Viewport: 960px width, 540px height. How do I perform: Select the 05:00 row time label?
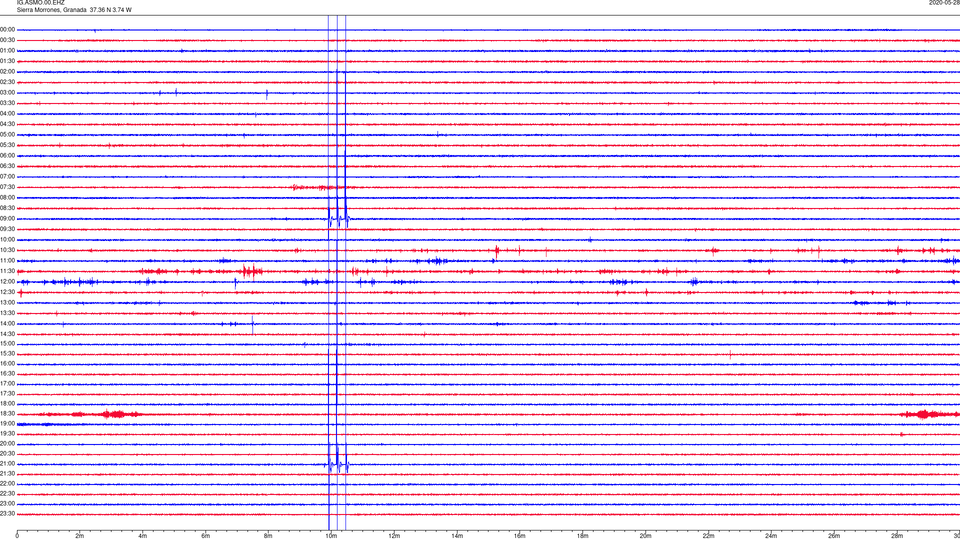point(7,135)
